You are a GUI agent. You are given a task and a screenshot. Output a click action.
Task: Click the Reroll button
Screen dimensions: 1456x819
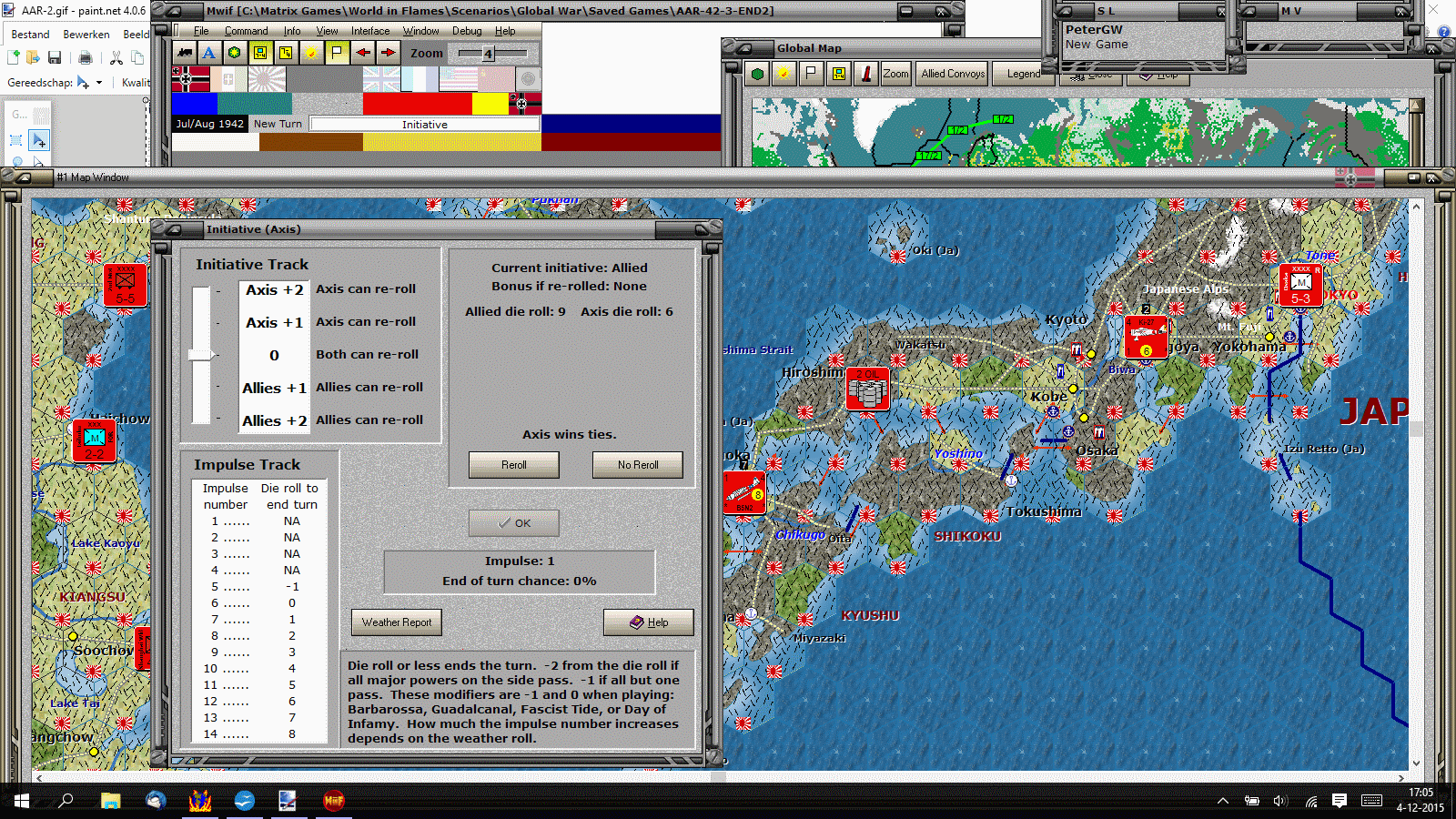(x=514, y=465)
